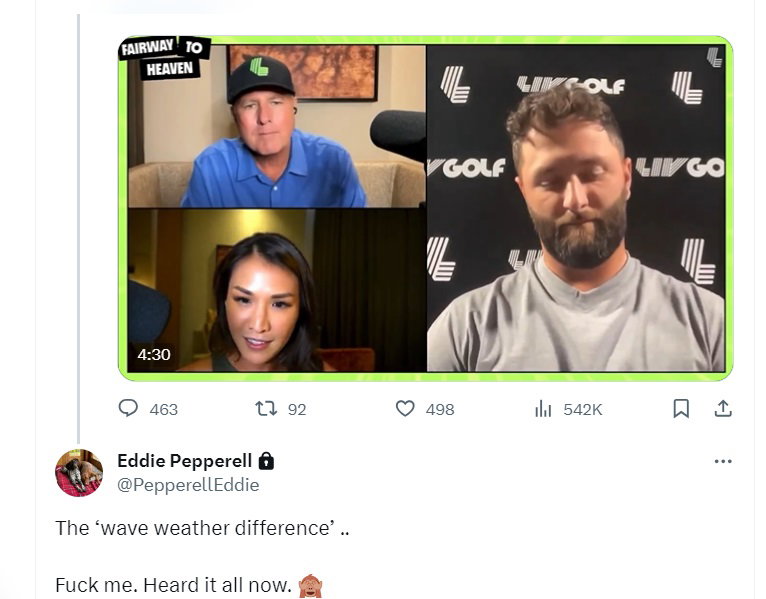The width and height of the screenshot is (766, 599).
Task: Click the padlock protected account icon
Action: click(266, 461)
